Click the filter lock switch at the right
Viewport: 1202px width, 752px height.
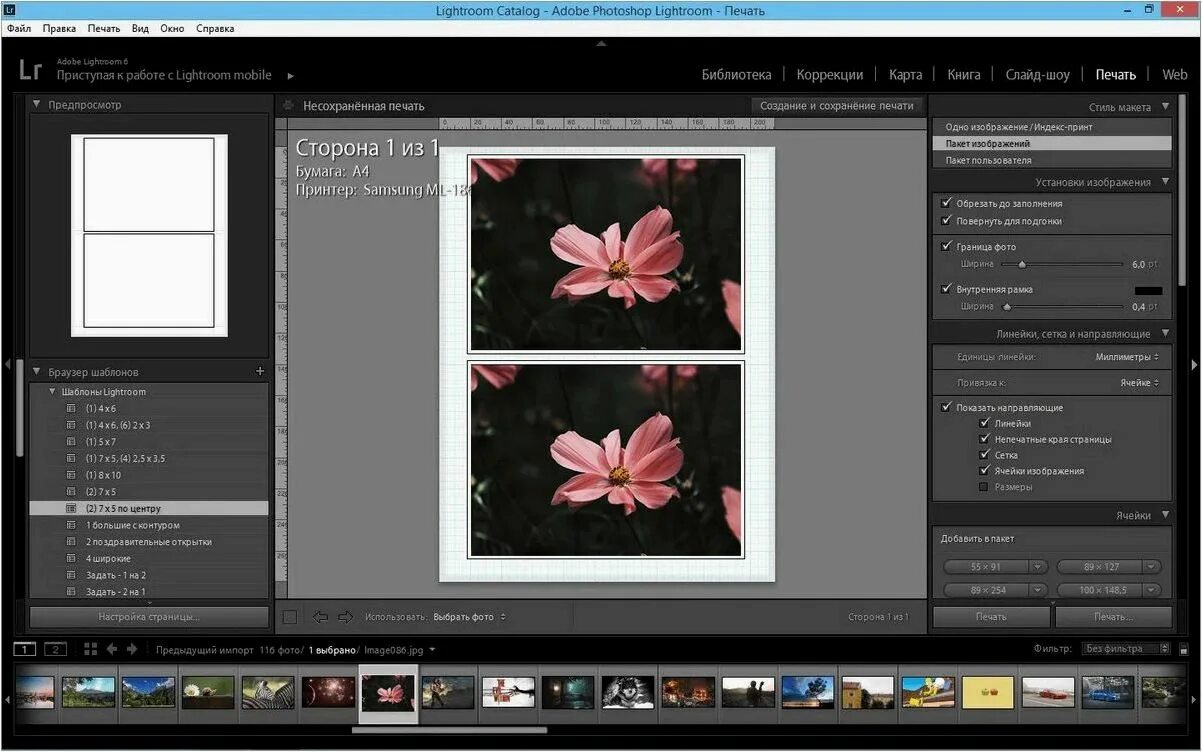[1184, 649]
